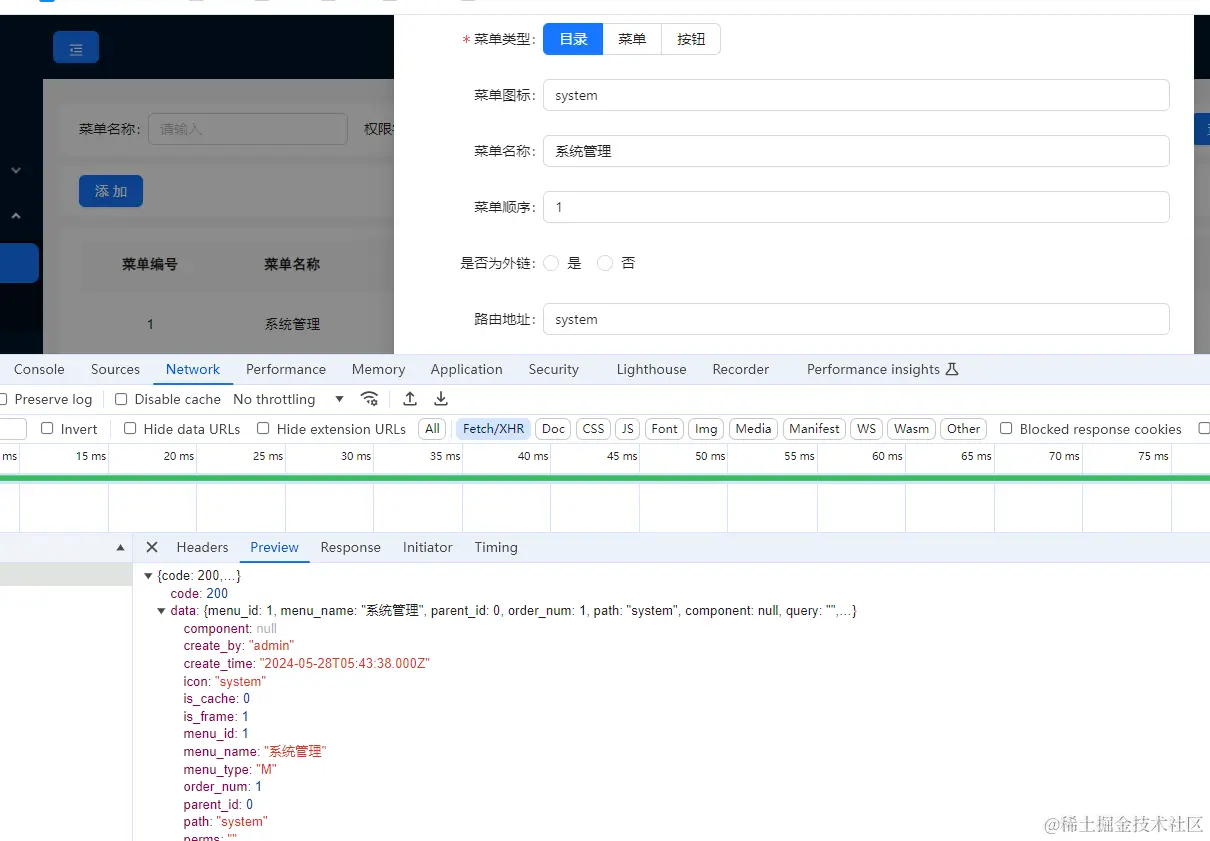Open the Application tab
Screen dimensions: 1210x841
(x=467, y=369)
